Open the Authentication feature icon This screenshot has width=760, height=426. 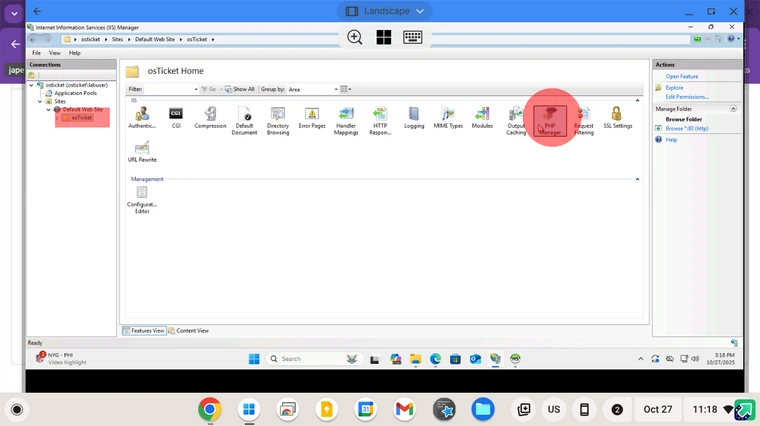[142, 118]
